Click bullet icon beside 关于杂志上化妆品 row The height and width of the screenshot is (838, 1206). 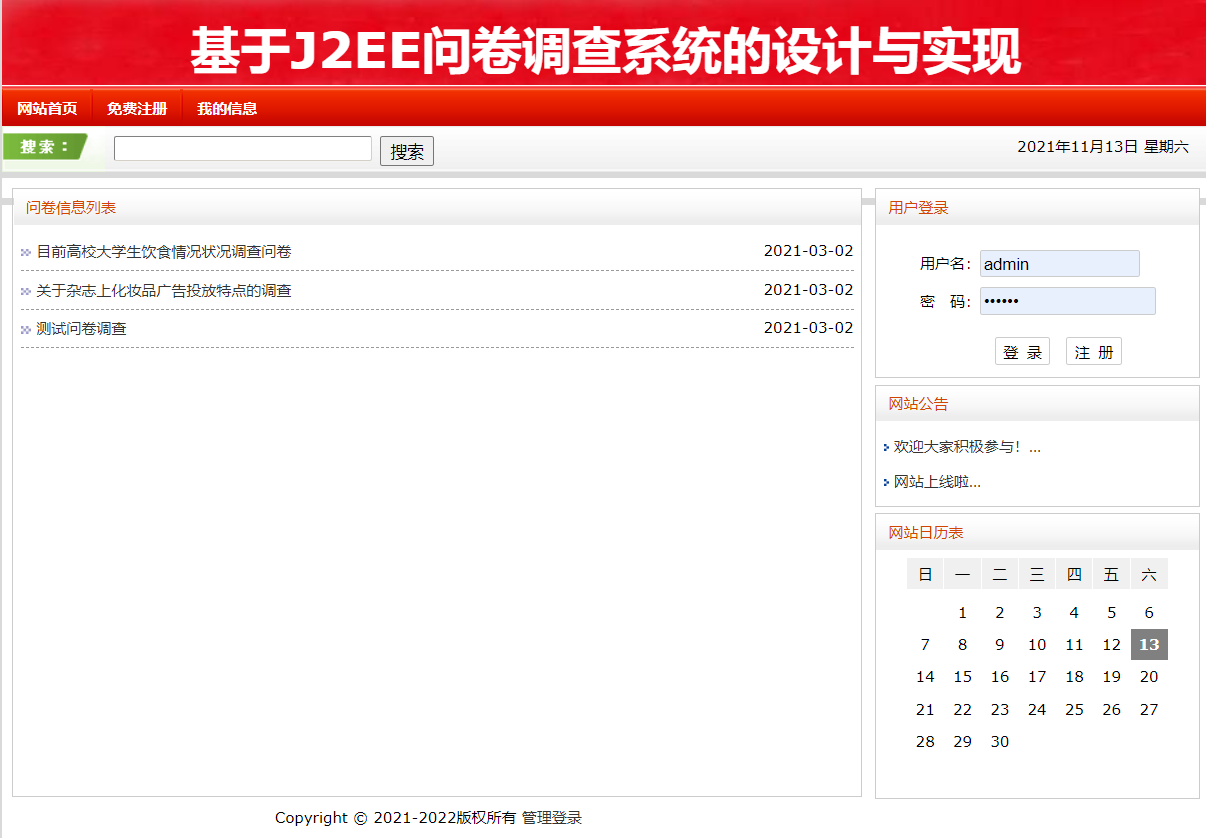tap(26, 292)
